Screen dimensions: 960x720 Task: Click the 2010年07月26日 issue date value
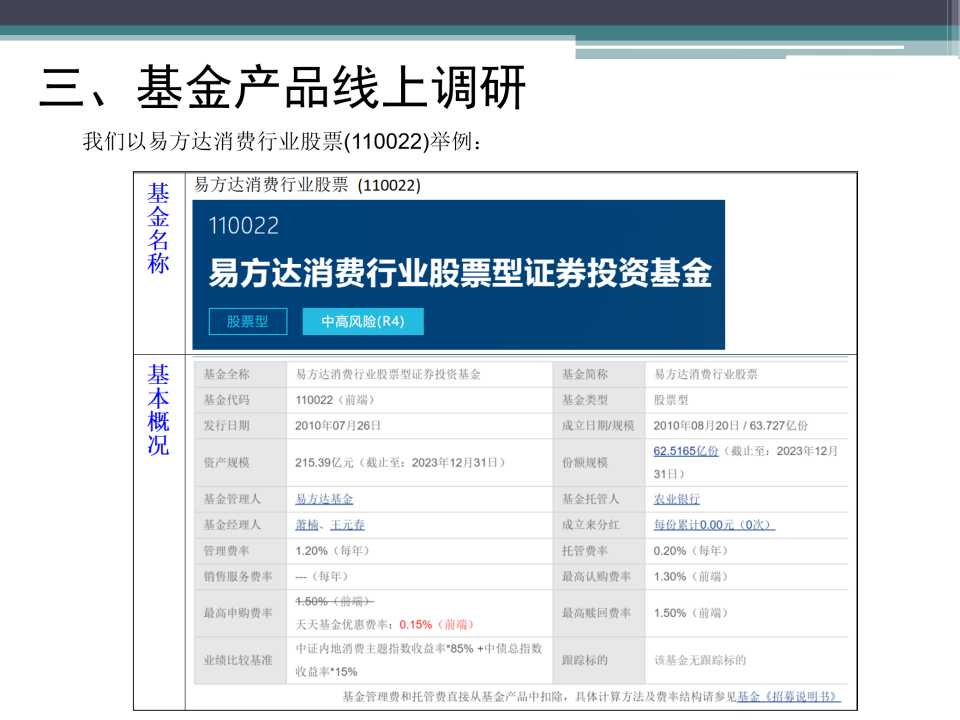pyautogui.click(x=338, y=425)
